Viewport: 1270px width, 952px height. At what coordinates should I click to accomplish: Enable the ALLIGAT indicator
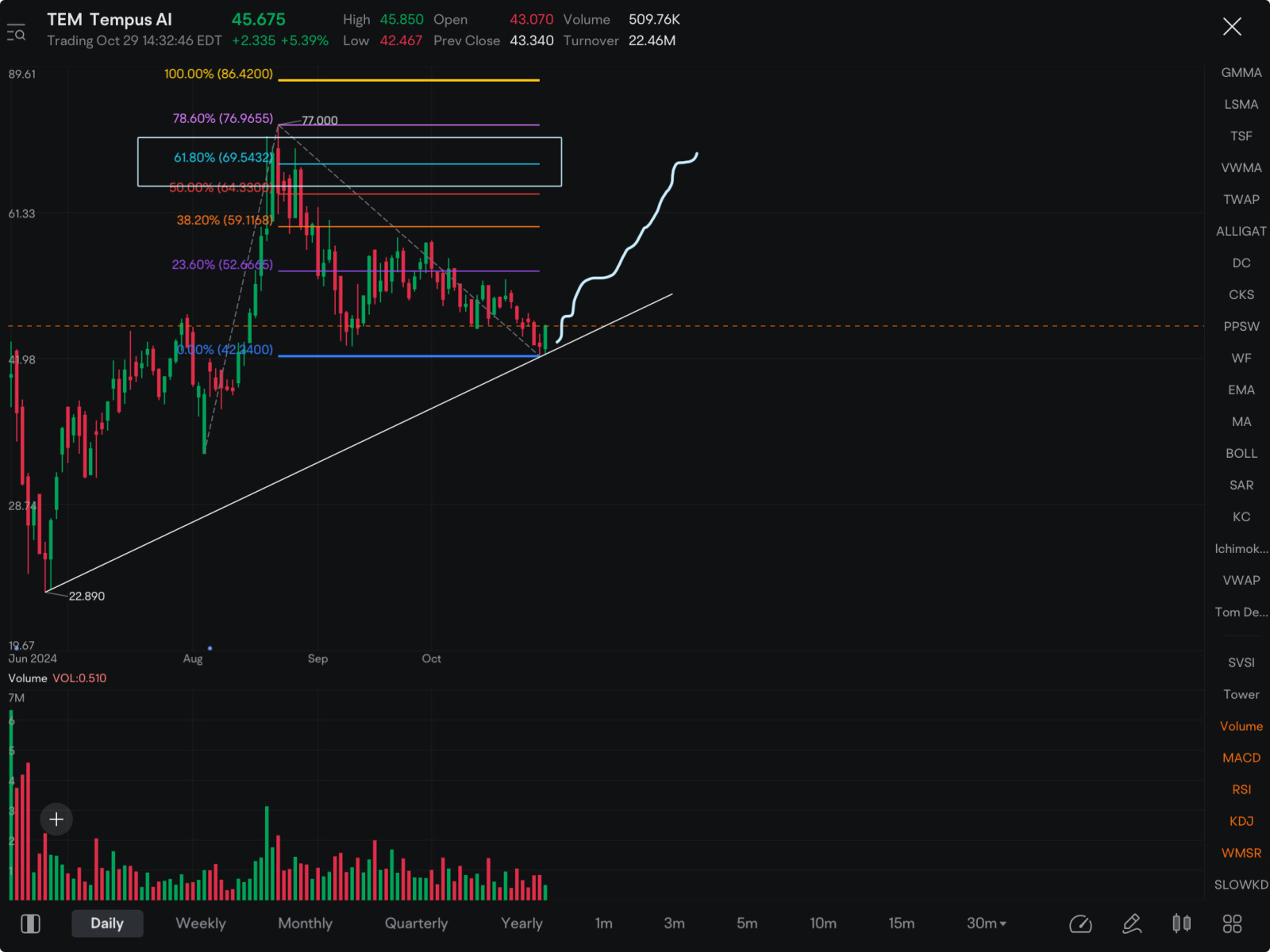coord(1241,231)
